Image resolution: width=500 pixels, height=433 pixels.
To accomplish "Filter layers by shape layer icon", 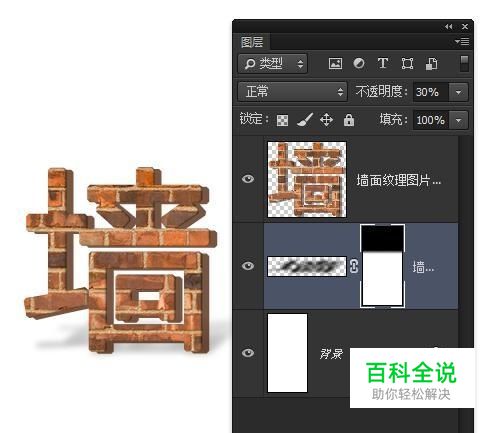I will click(407, 63).
